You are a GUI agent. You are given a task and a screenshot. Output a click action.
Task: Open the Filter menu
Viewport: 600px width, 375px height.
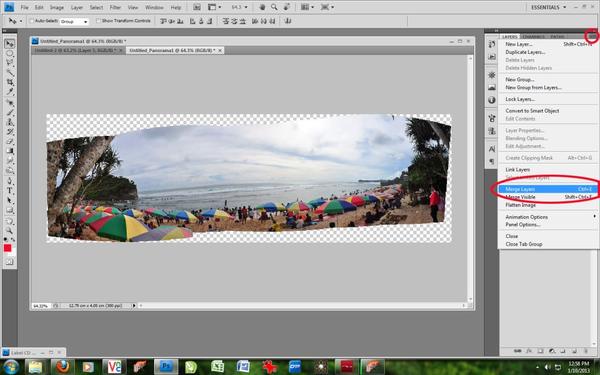[x=115, y=7]
